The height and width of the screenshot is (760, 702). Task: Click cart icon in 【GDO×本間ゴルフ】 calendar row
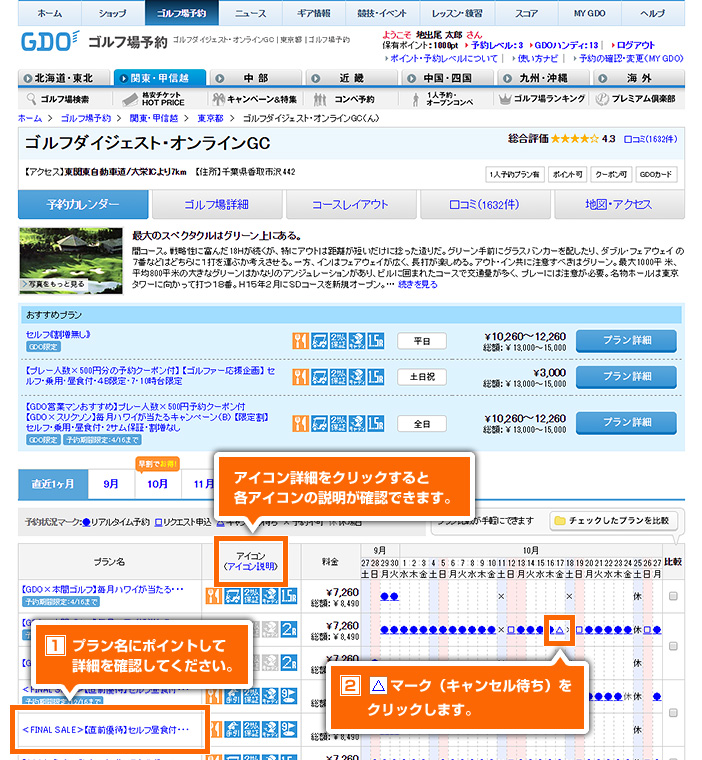232,596
